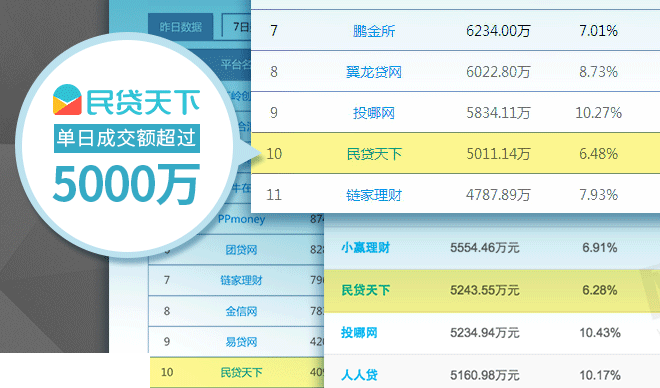The width and height of the screenshot is (660, 388).
Task: Select the 6.48% rate cell
Action: (598, 154)
